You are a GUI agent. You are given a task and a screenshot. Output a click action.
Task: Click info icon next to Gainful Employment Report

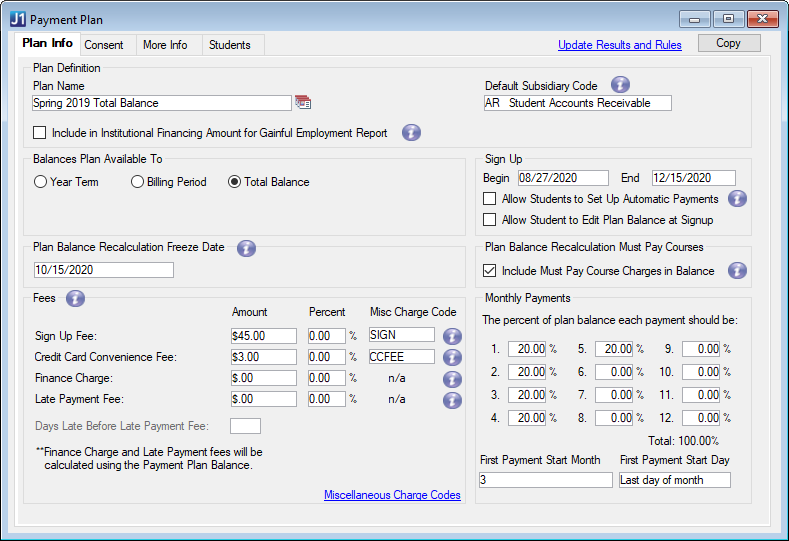coord(411,132)
